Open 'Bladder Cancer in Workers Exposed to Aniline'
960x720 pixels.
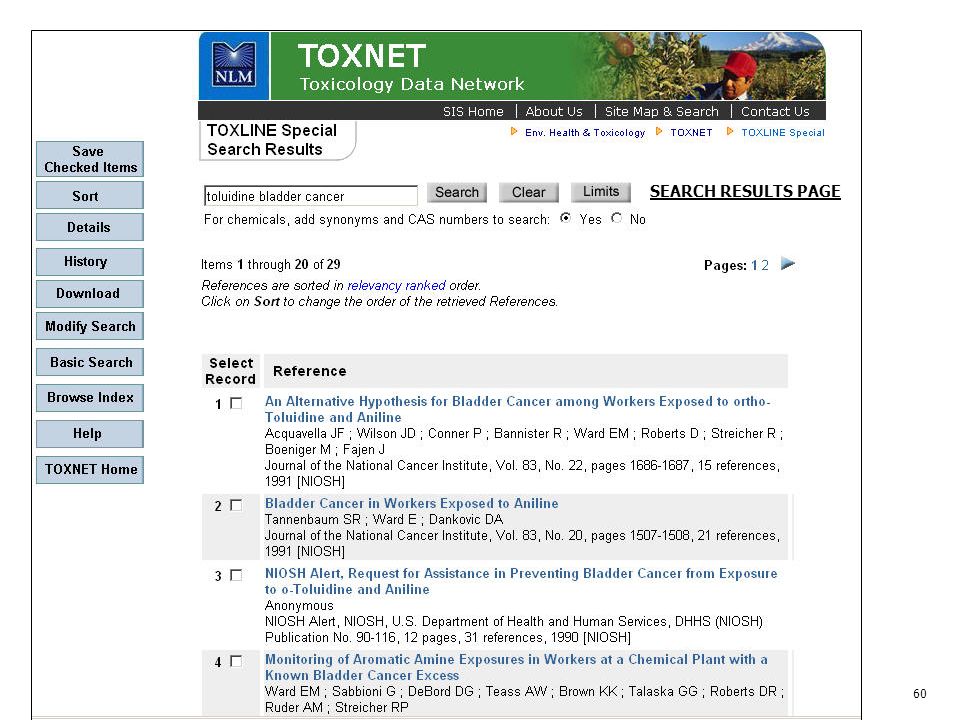pos(411,503)
